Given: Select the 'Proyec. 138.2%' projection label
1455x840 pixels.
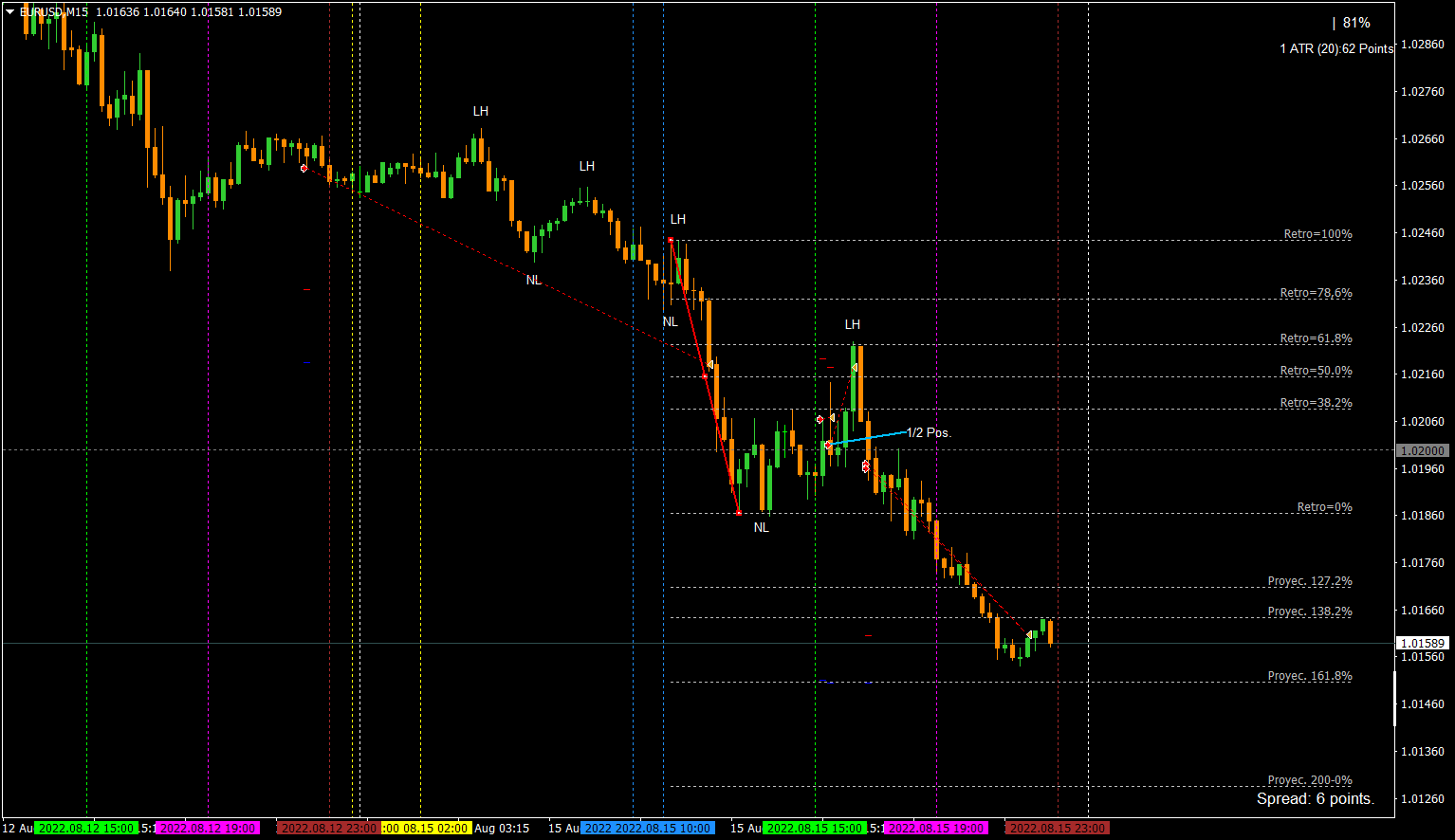Looking at the screenshot, I should point(1310,612).
